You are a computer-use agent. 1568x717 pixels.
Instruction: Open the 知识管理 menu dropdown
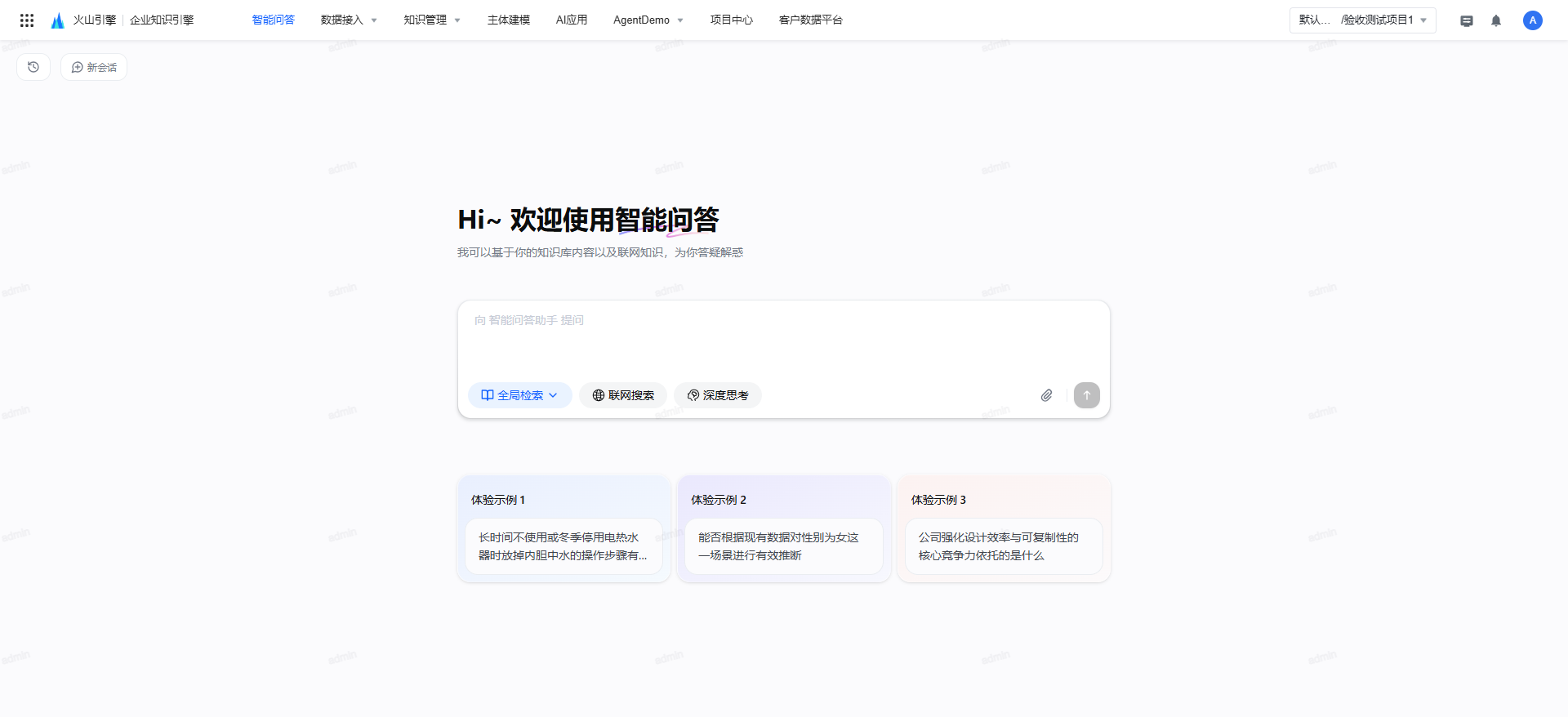[x=432, y=20]
